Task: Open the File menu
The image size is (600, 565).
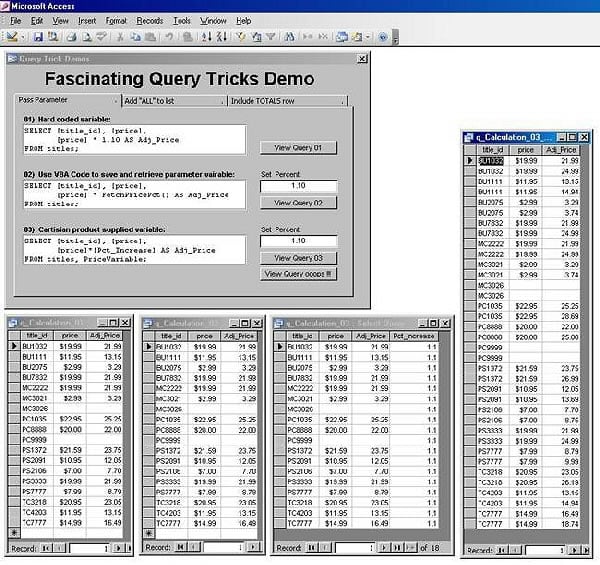Action: click(x=15, y=21)
